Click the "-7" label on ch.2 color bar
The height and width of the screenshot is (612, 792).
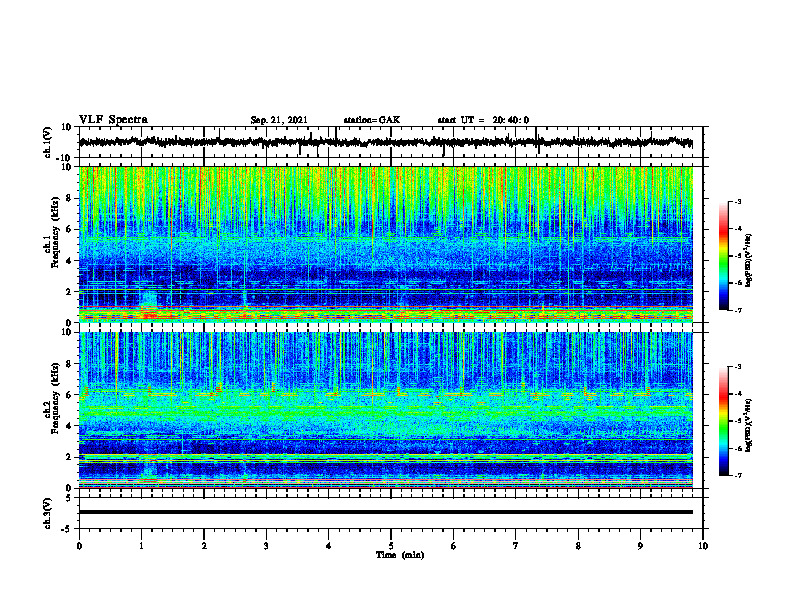pyautogui.click(x=737, y=475)
